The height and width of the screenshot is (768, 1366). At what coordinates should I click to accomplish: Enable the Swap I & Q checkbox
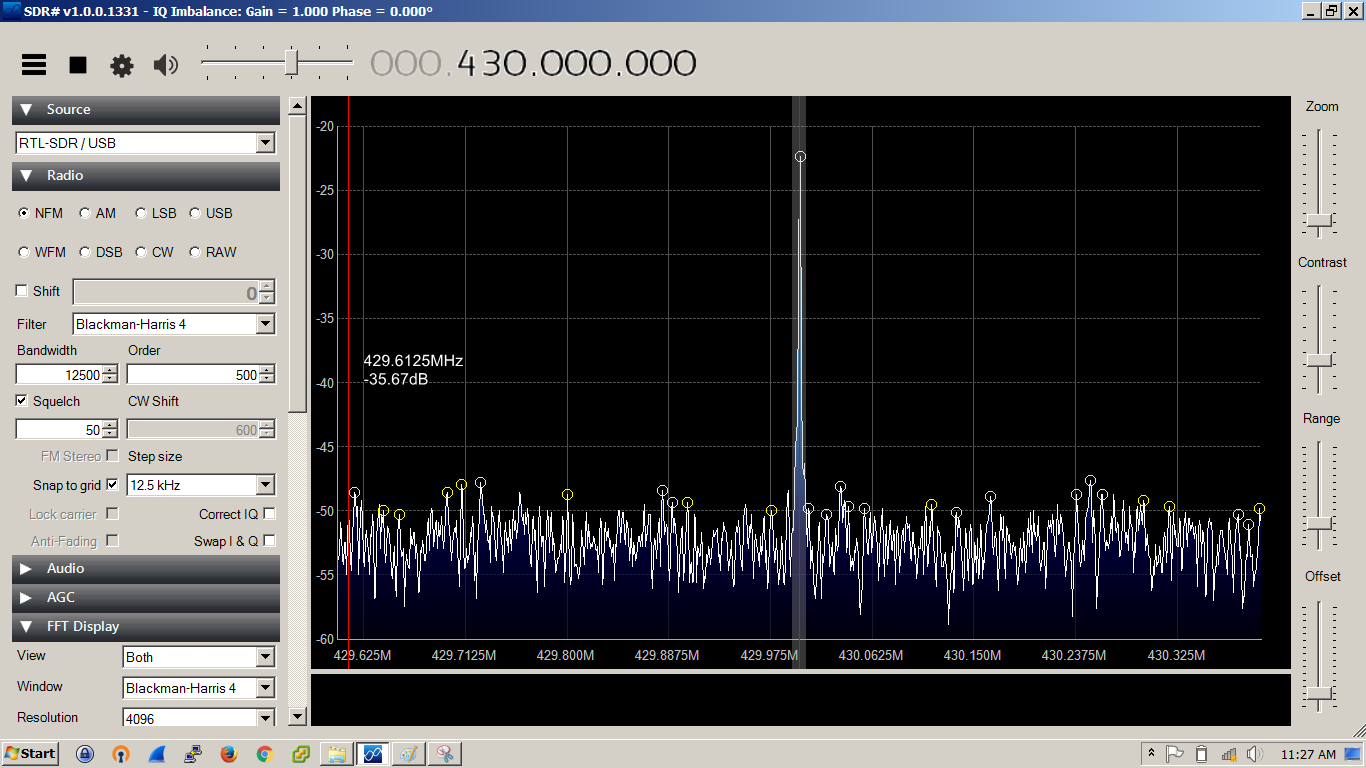tap(269, 541)
